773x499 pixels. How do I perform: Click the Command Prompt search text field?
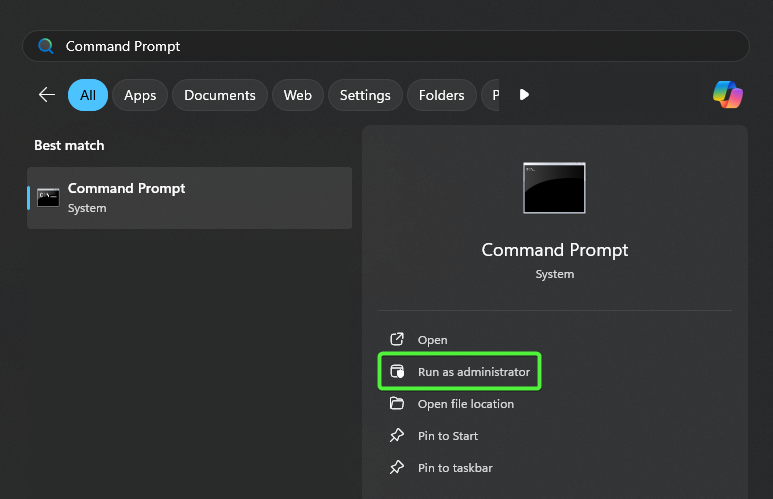400,46
